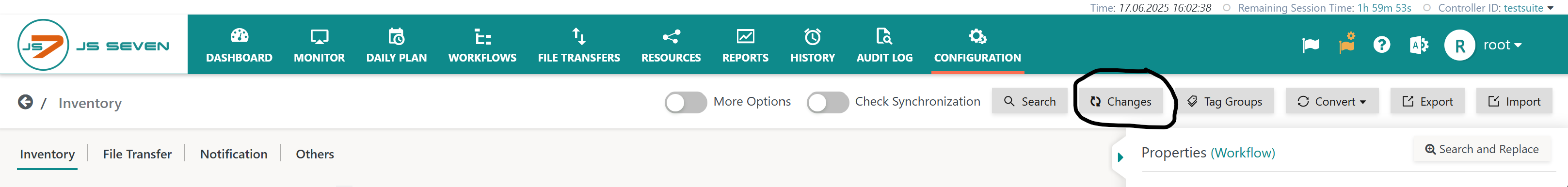Open the History clock icon
The height and width of the screenshot is (187, 1568).
812,36
